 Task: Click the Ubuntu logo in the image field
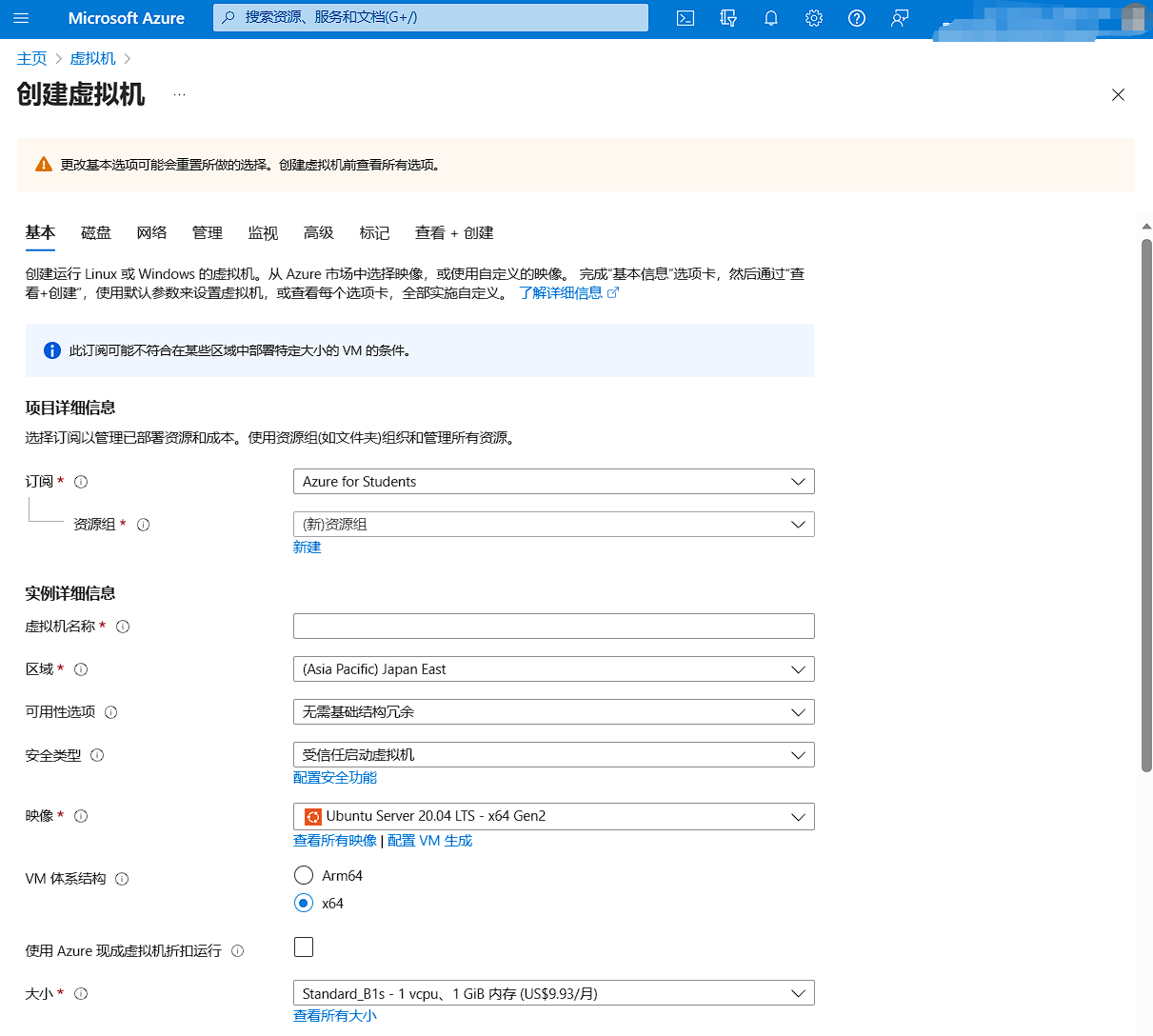[x=312, y=816]
